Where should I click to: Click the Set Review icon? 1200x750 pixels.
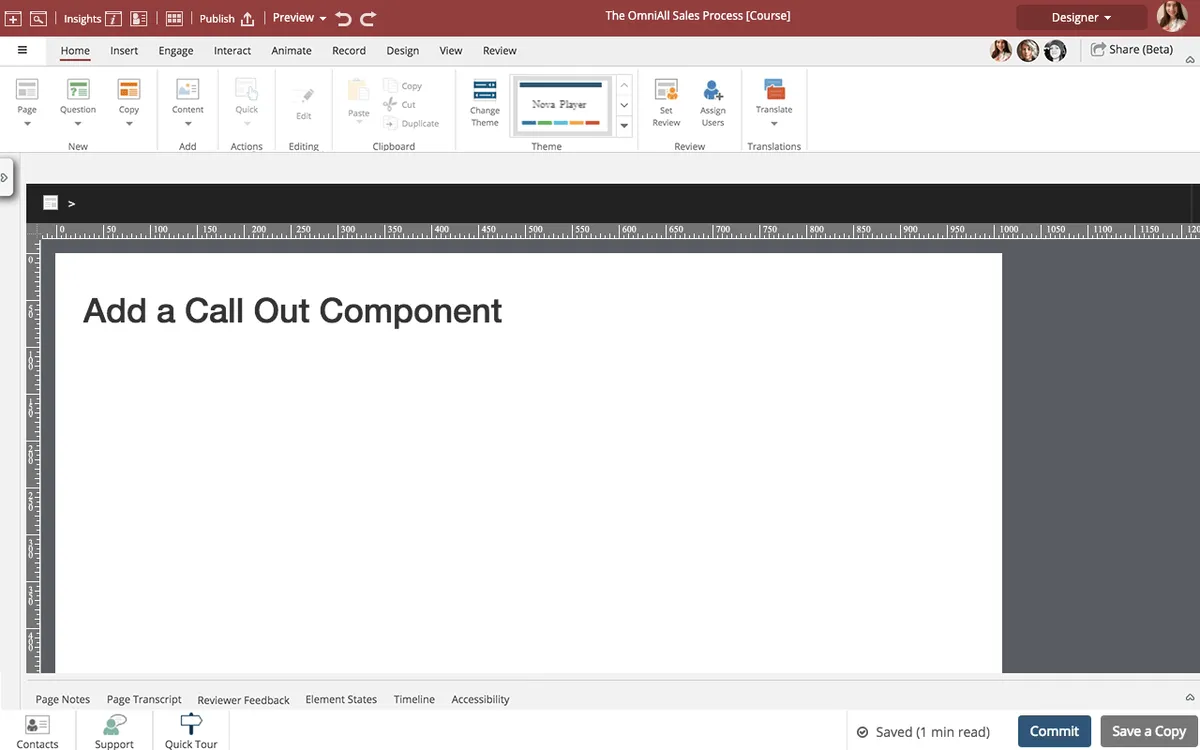point(666,94)
